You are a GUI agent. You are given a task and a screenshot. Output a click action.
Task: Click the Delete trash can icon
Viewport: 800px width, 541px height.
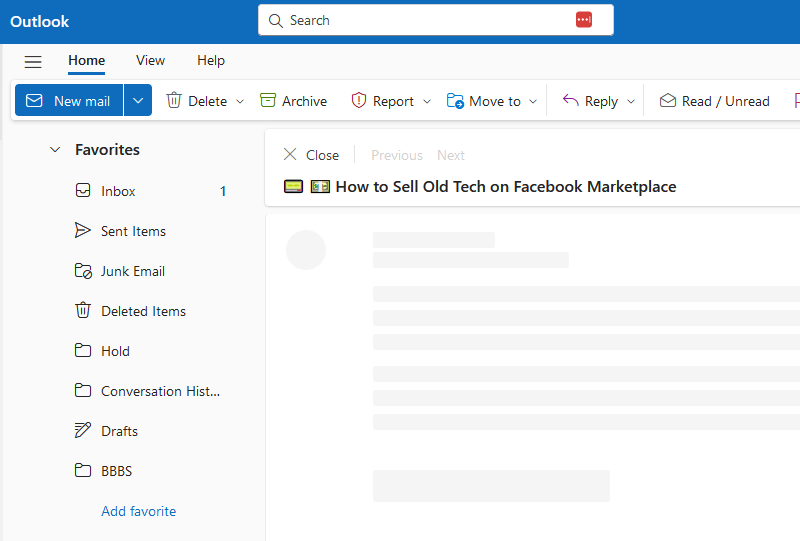(174, 100)
